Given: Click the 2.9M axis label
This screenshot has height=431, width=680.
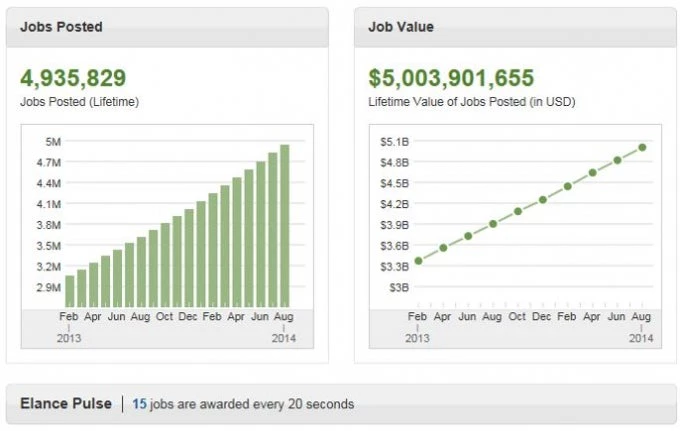Looking at the screenshot, I should tap(49, 287).
